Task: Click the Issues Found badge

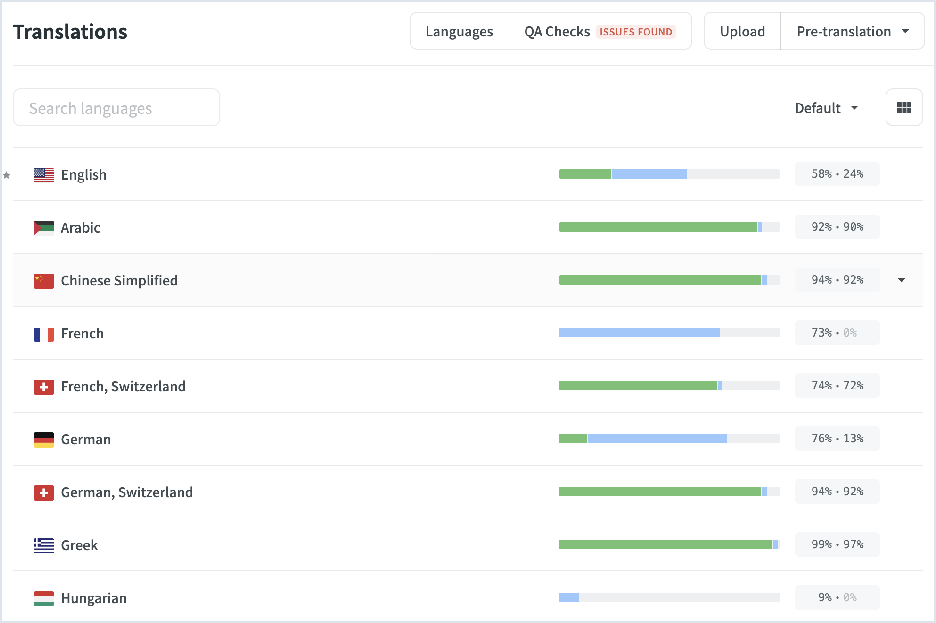Action: 636,32
